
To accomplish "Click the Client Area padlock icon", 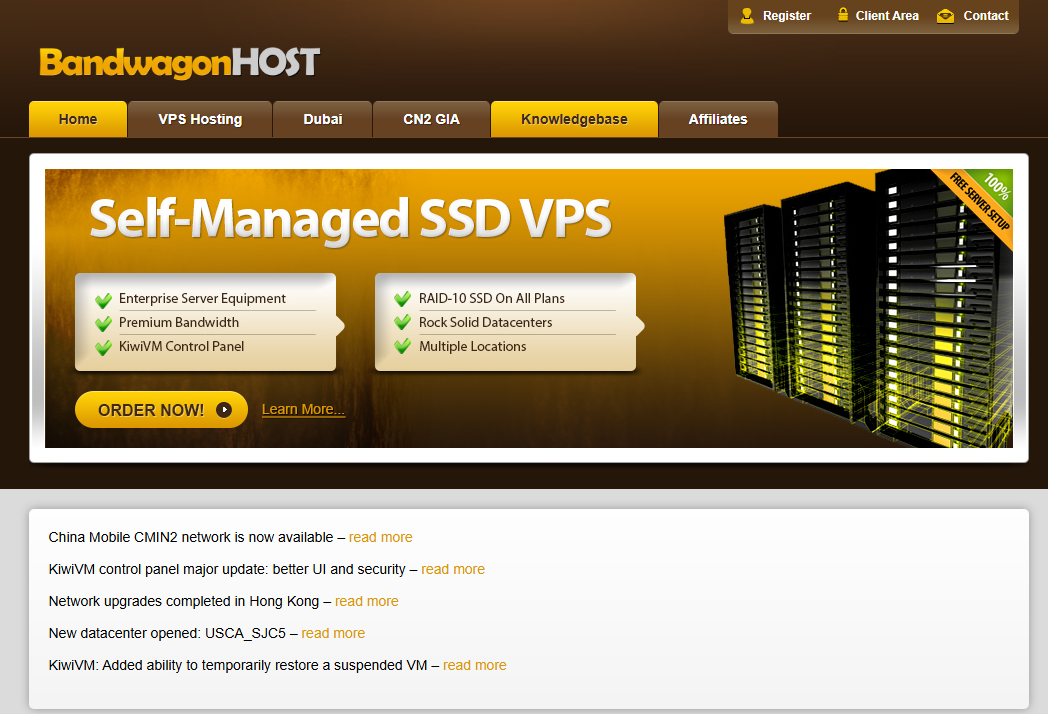I will [x=843, y=15].
